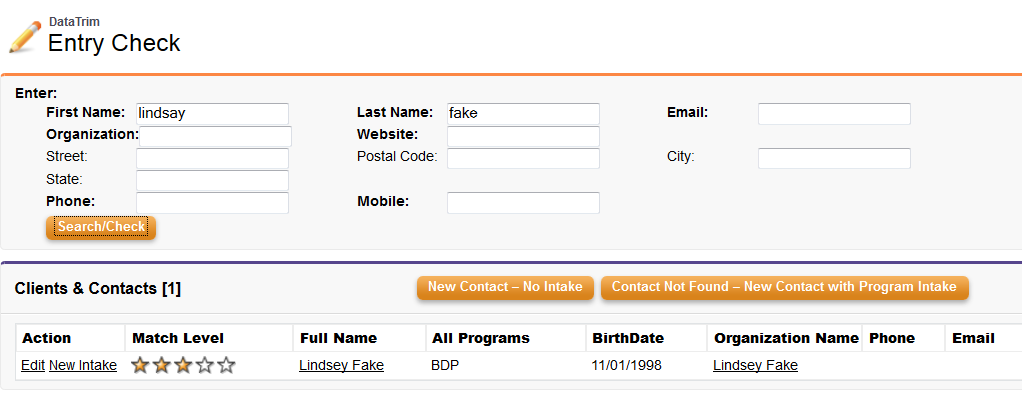This screenshot has height=402, width=1027.
Task: Click New Contact – No Intake button
Action: [x=505, y=287]
